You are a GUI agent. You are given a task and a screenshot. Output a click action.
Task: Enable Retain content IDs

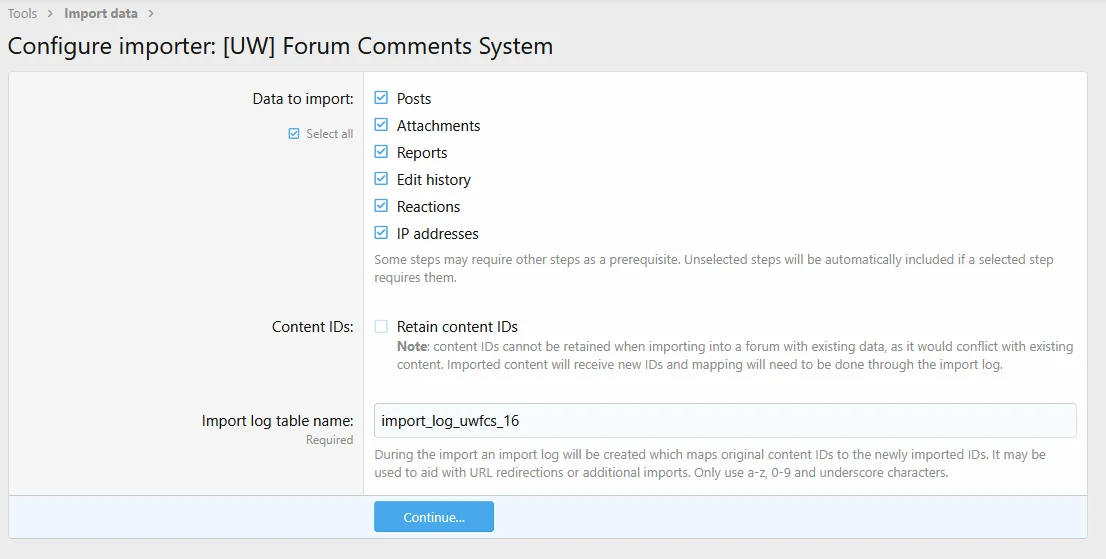(381, 326)
